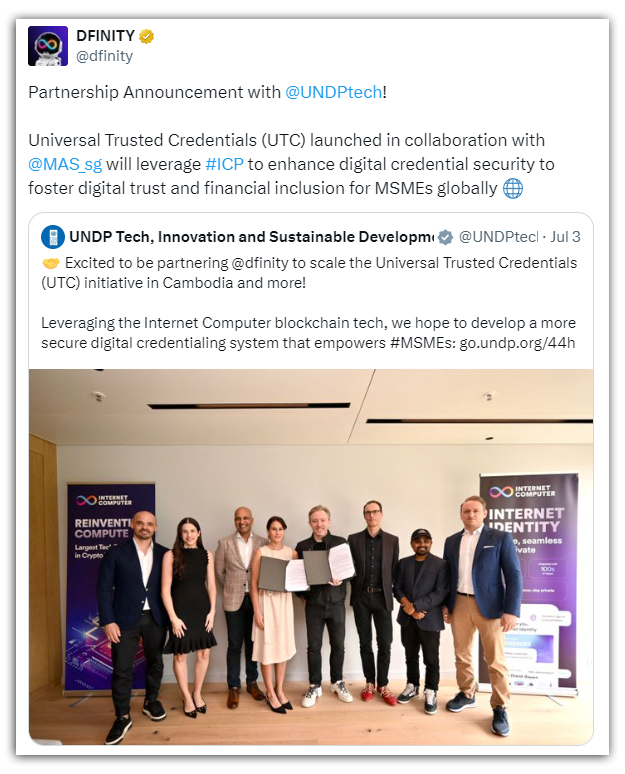625x774 pixels.
Task: Click the @UNDPtech handle in quoted post header
Action: (497, 237)
